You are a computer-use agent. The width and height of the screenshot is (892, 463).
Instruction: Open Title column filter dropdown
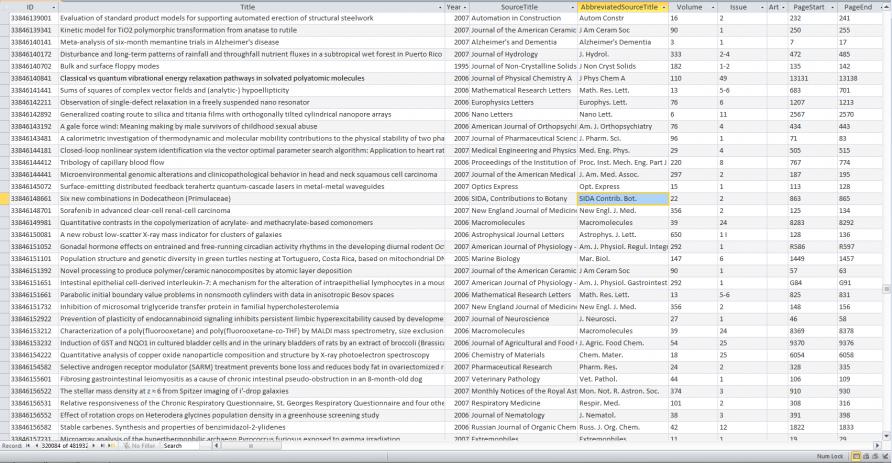click(x=440, y=7)
